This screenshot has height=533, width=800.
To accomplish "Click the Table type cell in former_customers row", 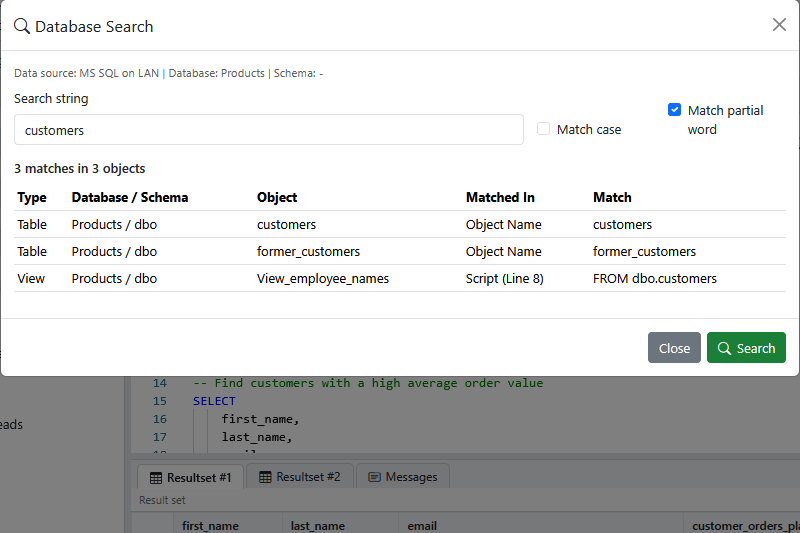I will (32, 251).
